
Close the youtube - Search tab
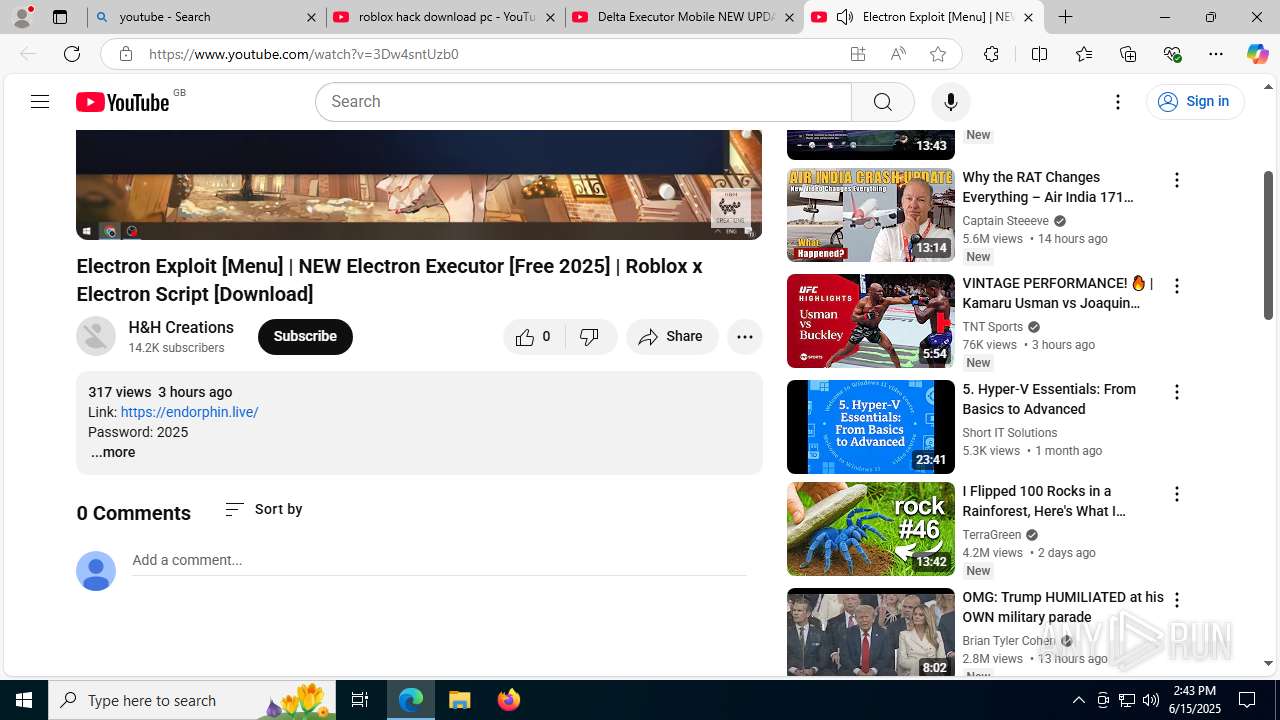[x=311, y=17]
